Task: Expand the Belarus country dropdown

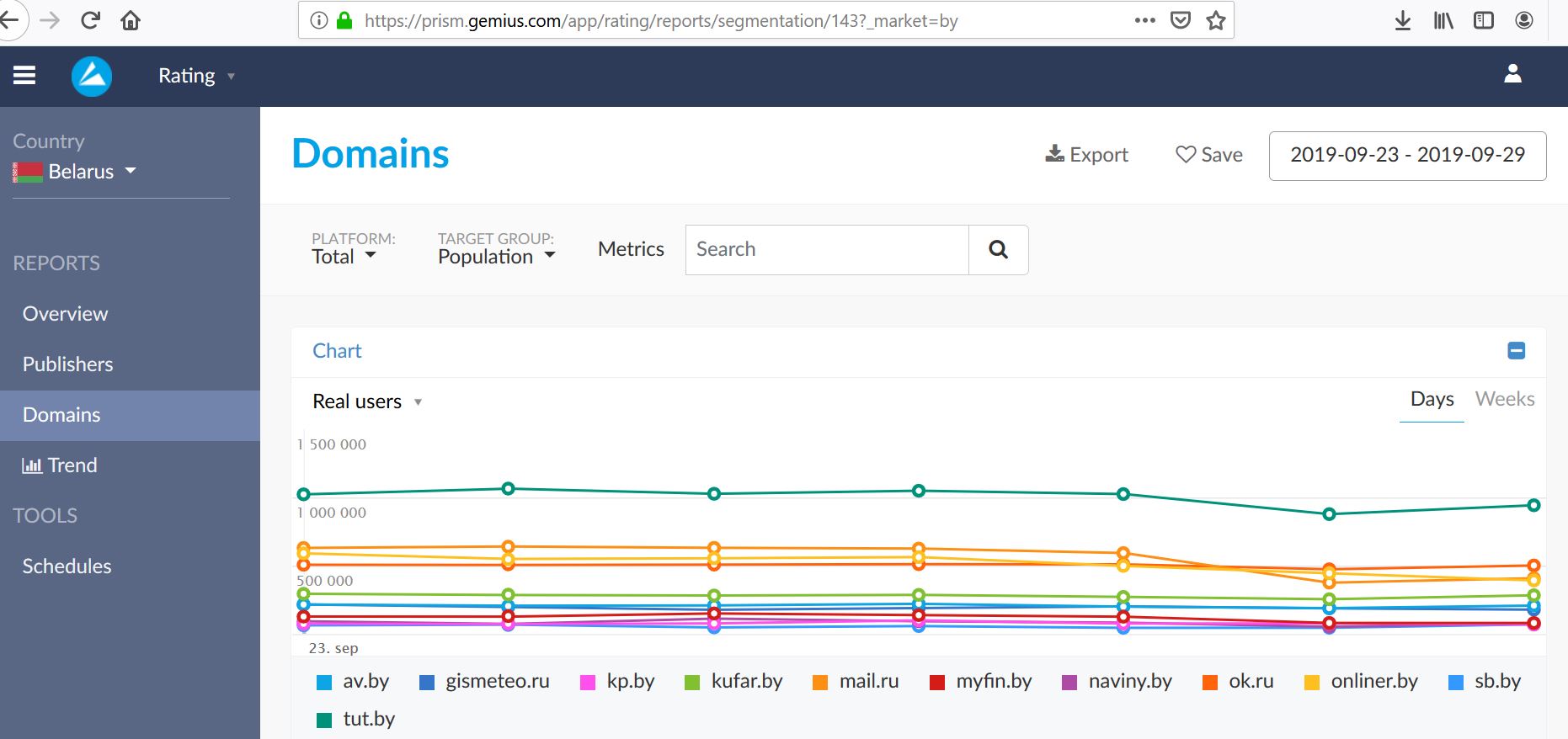Action: [x=82, y=172]
